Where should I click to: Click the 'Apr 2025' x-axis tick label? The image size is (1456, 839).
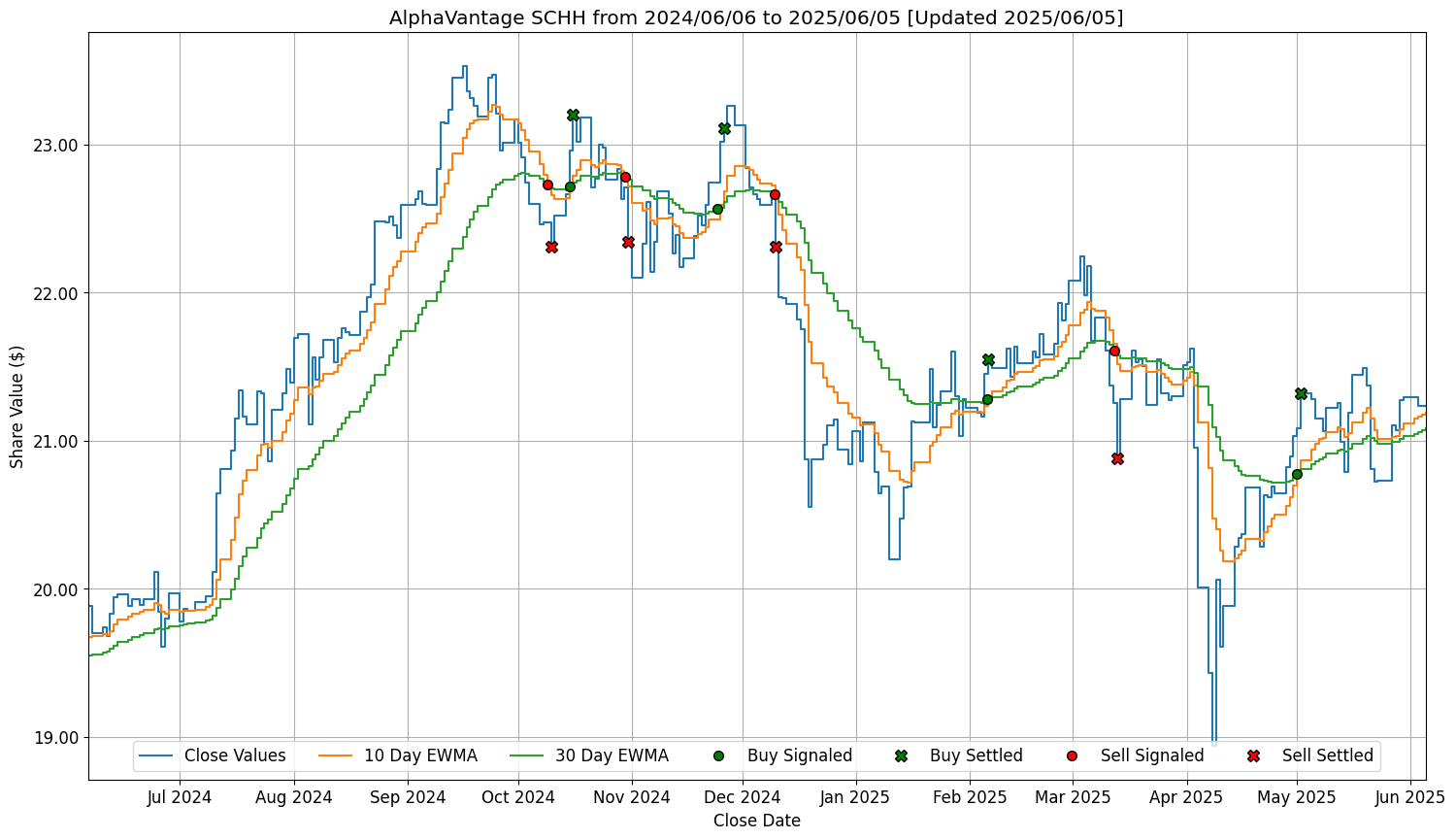pos(1187,797)
